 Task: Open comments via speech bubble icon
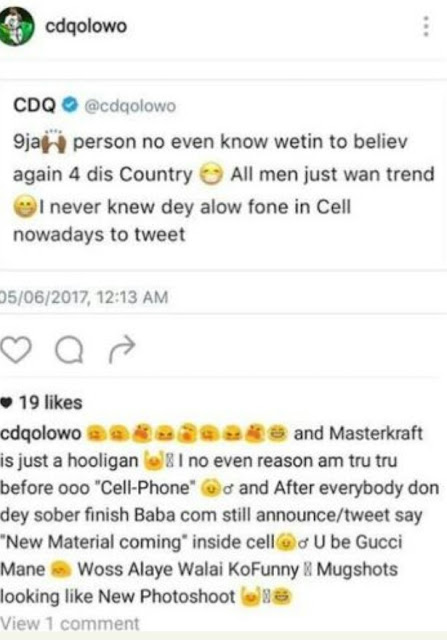[x=69, y=350]
